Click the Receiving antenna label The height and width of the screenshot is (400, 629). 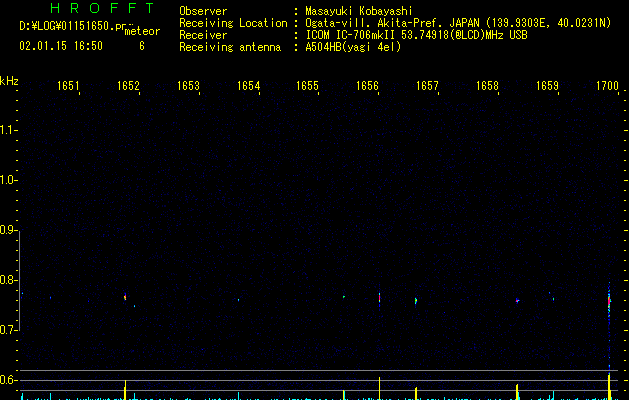click(x=230, y=47)
